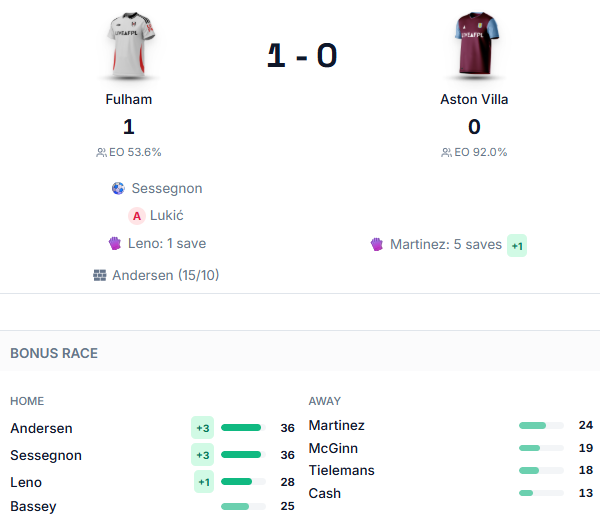The width and height of the screenshot is (600, 518).
Task: Click the Aston Villa kit shirt
Action: 474,46
